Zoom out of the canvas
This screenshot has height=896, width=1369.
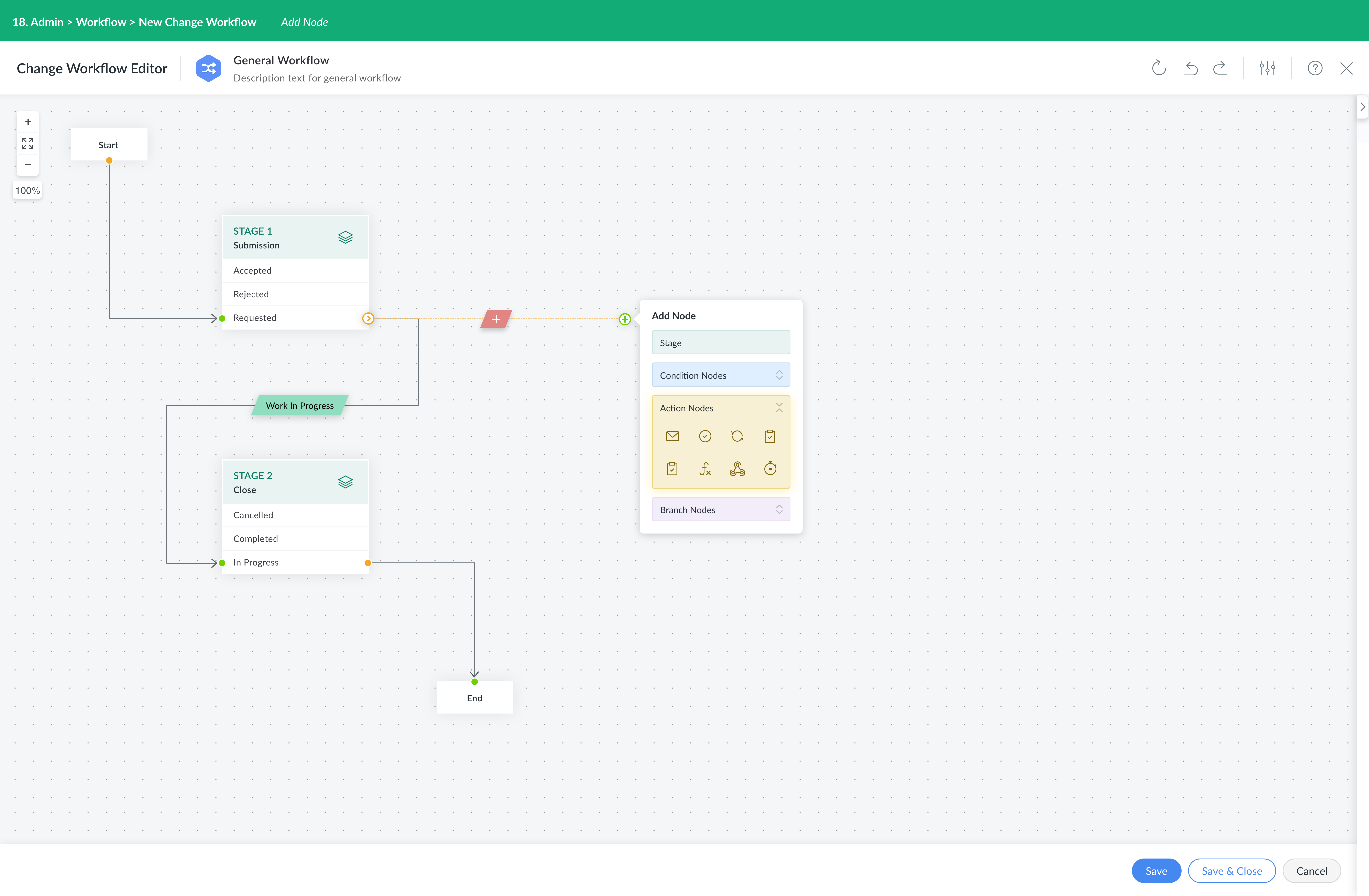28,165
